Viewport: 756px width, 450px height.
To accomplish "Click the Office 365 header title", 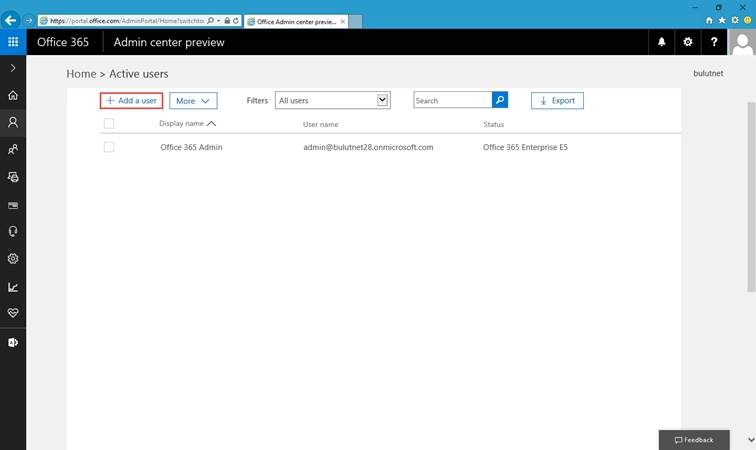I will [63, 42].
